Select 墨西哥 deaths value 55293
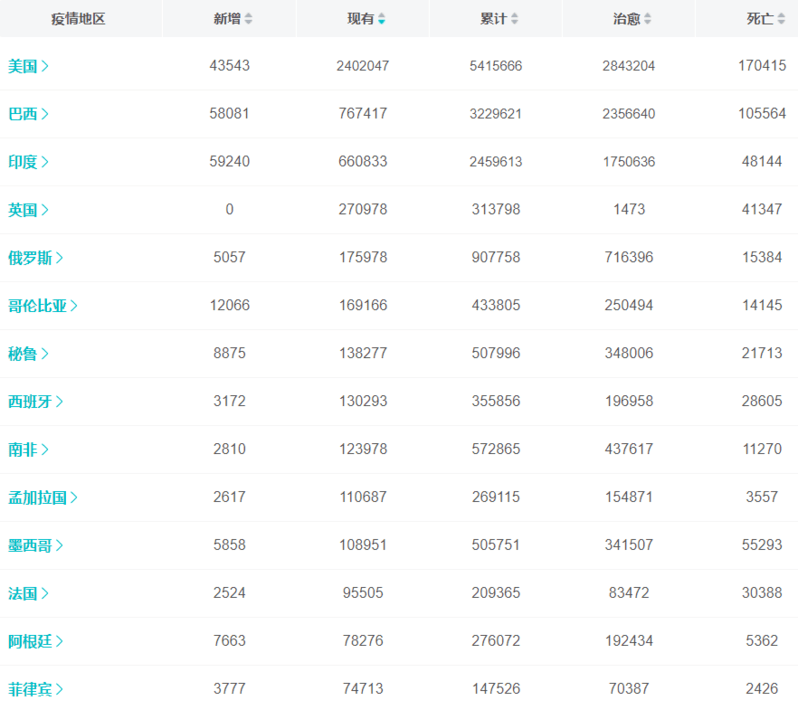 click(762, 545)
